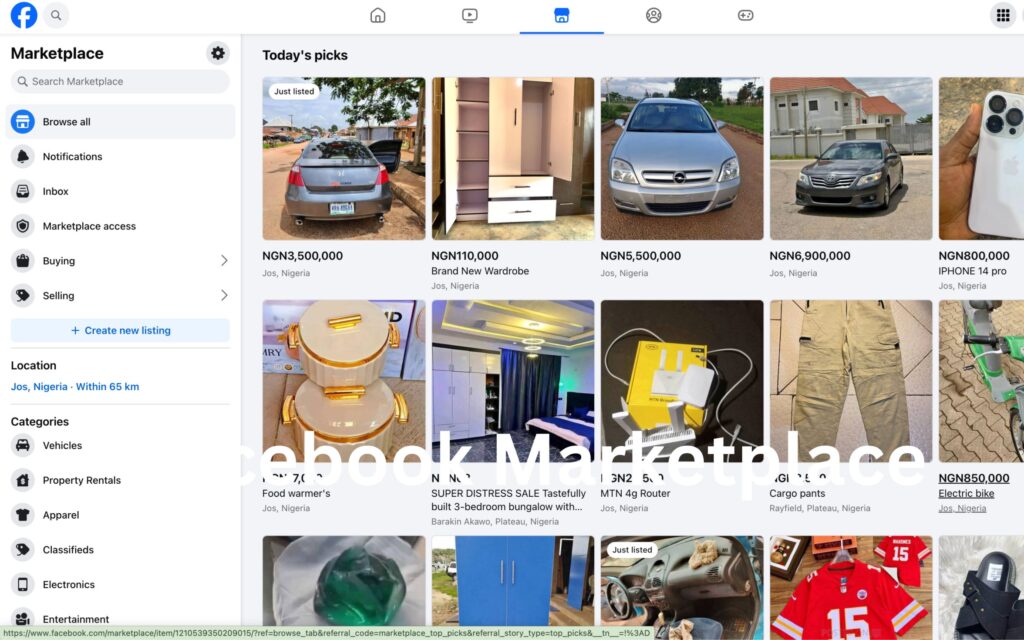Click Rayfield, Plateau, Nigeria location text
Image resolution: width=1024 pixels, height=640 pixels.
coord(820,508)
